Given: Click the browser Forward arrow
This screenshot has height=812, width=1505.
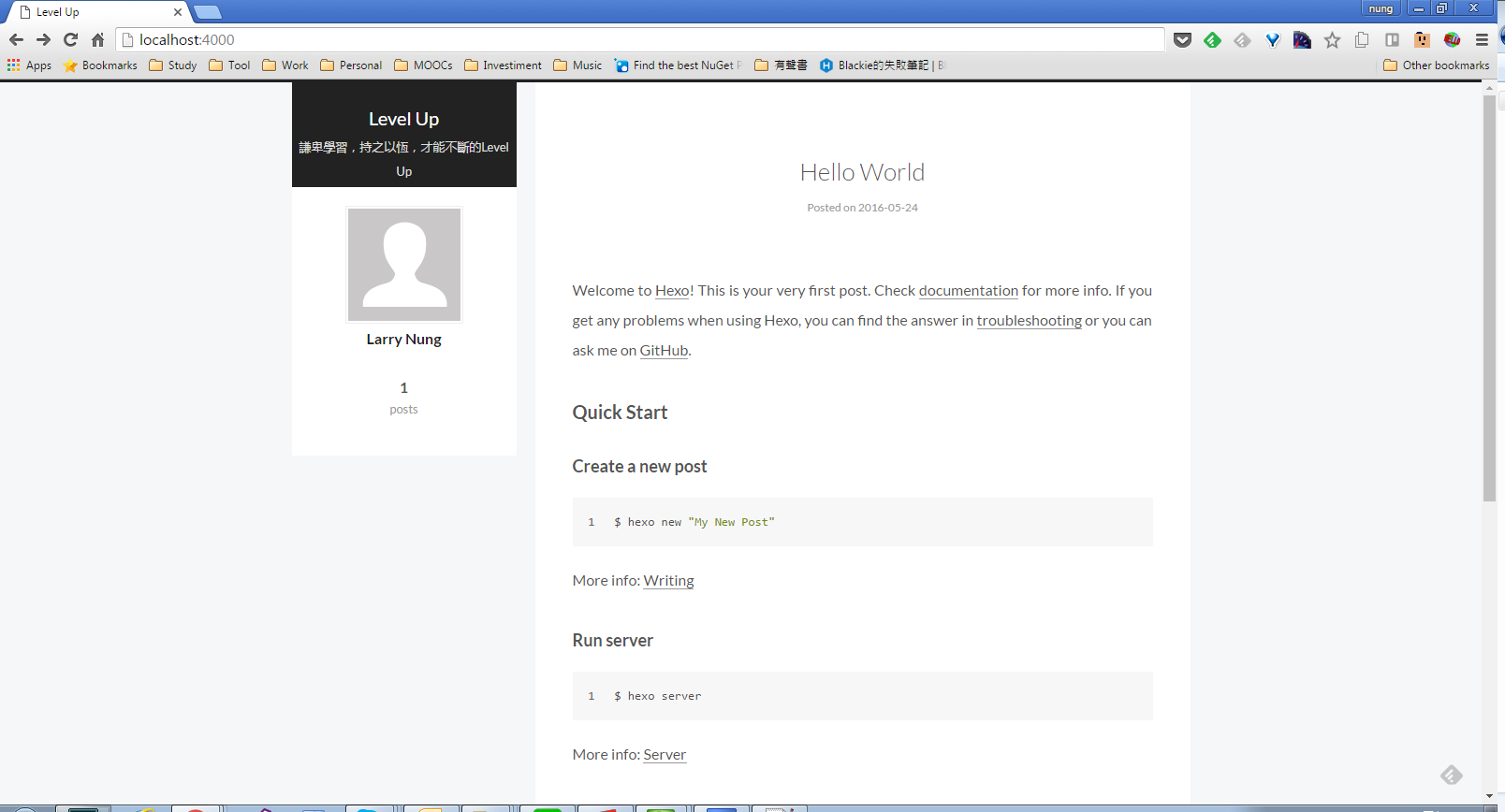Looking at the screenshot, I should click(43, 39).
